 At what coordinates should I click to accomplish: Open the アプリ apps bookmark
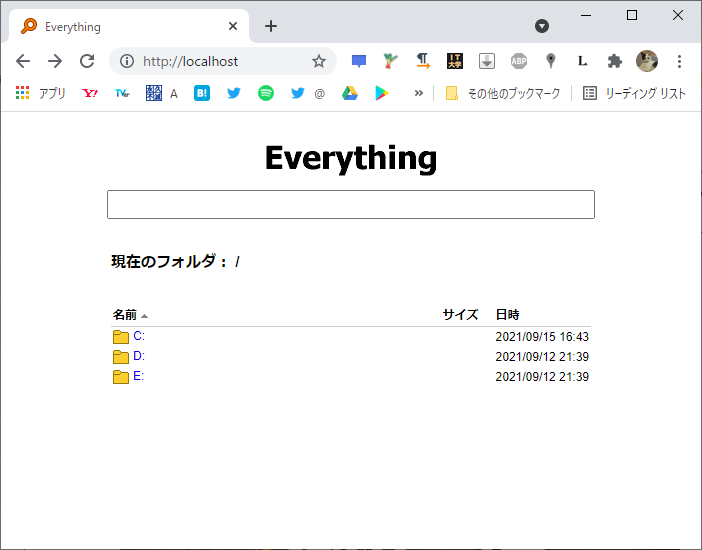pos(41,93)
